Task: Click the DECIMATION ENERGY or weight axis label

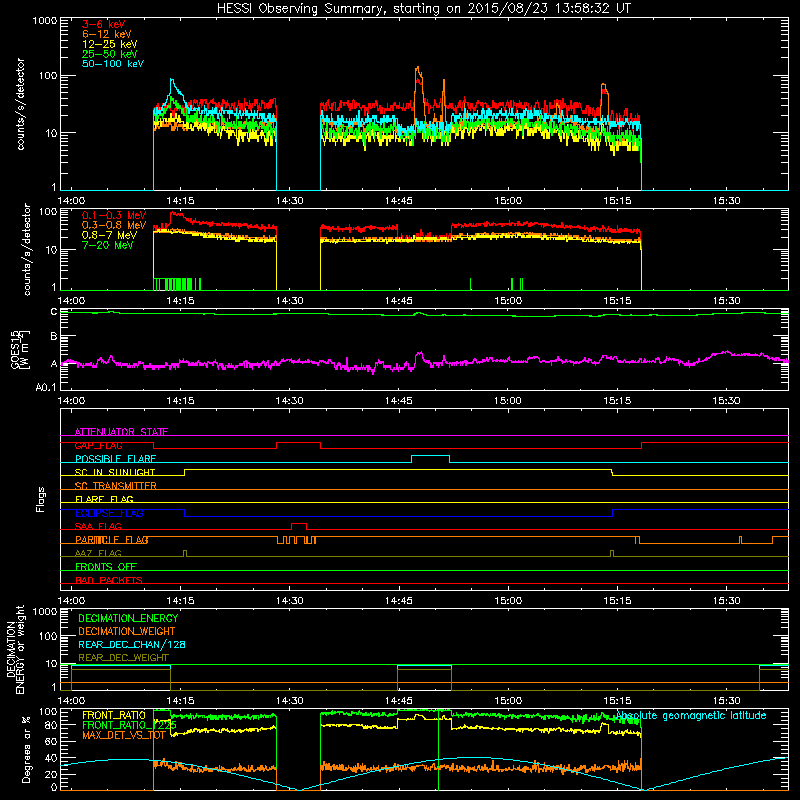Action: pos(15,650)
